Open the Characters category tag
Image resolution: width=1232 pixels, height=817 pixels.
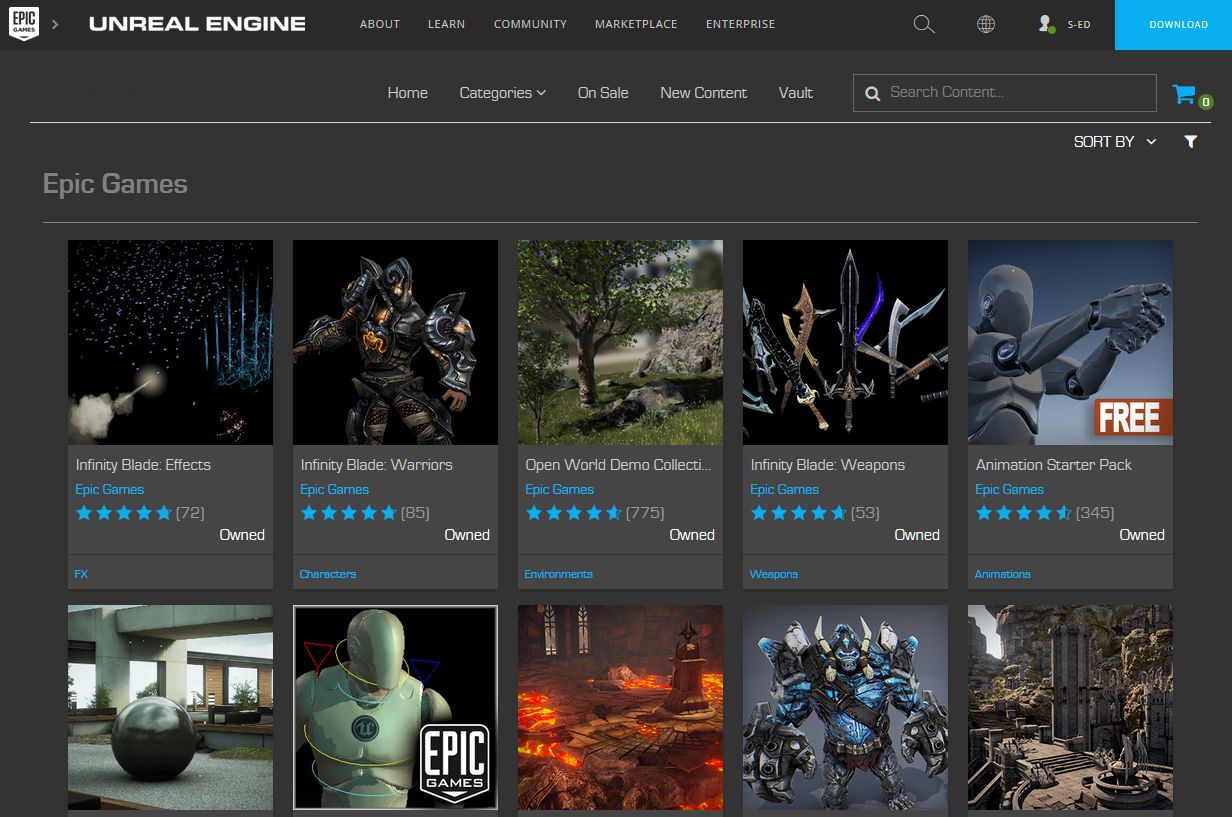pyautogui.click(x=328, y=574)
